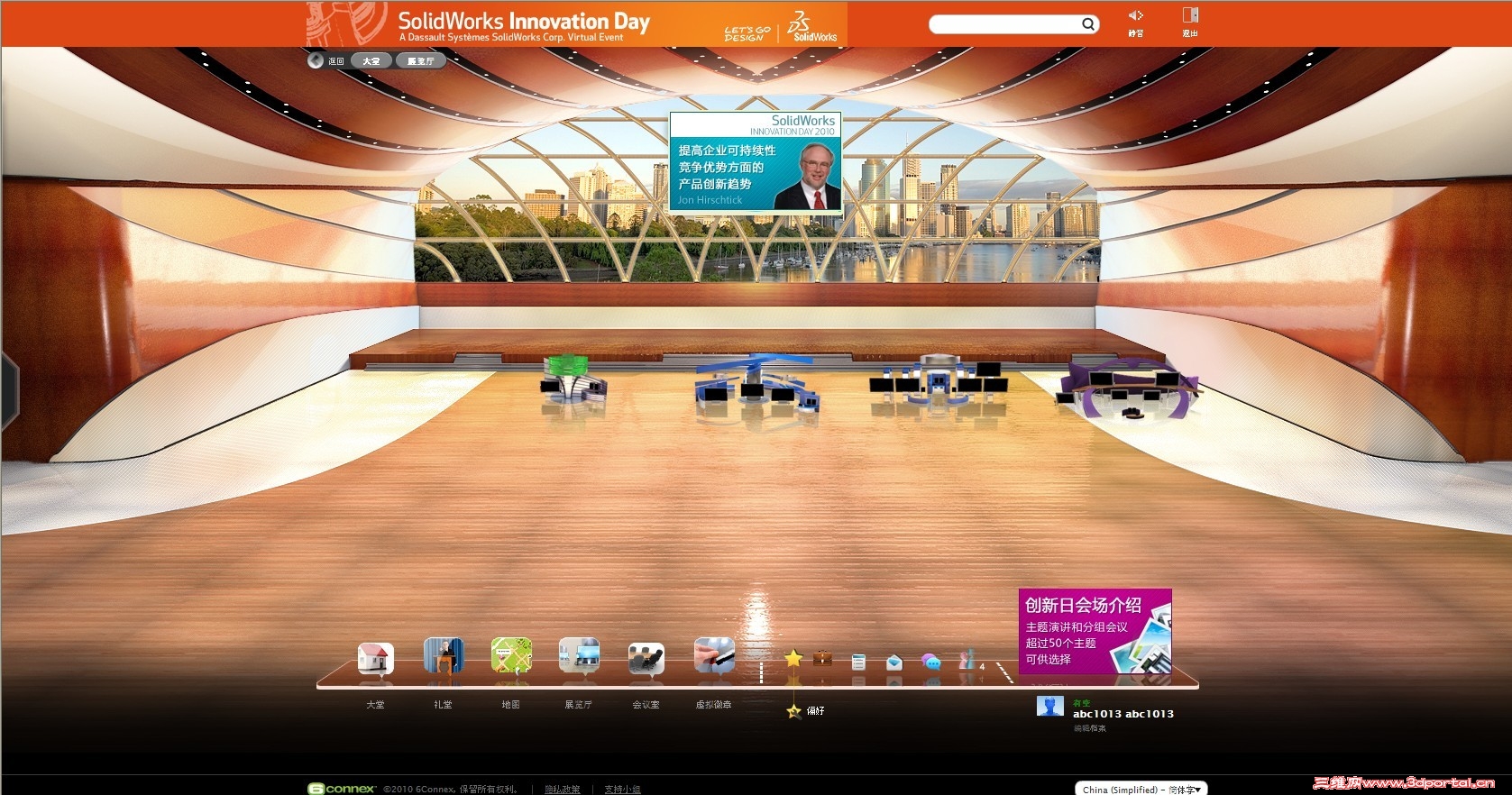Click the 6connex logo in footer
The height and width of the screenshot is (795, 1512).
[342, 789]
